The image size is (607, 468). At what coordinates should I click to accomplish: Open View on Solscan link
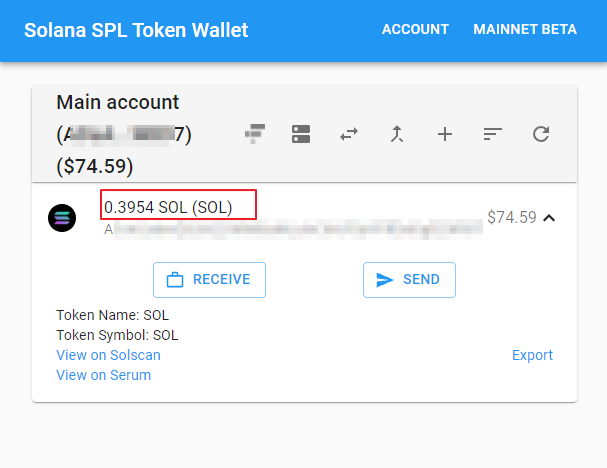pos(108,355)
